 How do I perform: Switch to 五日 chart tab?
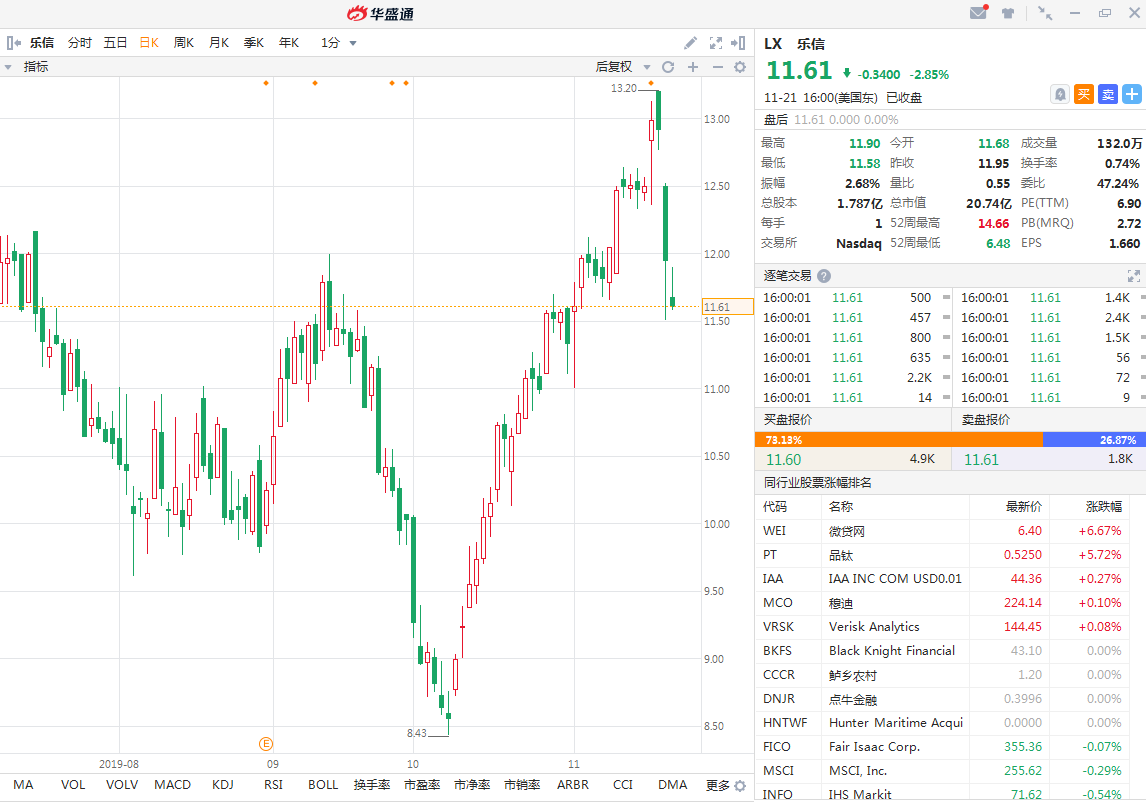[x=115, y=43]
